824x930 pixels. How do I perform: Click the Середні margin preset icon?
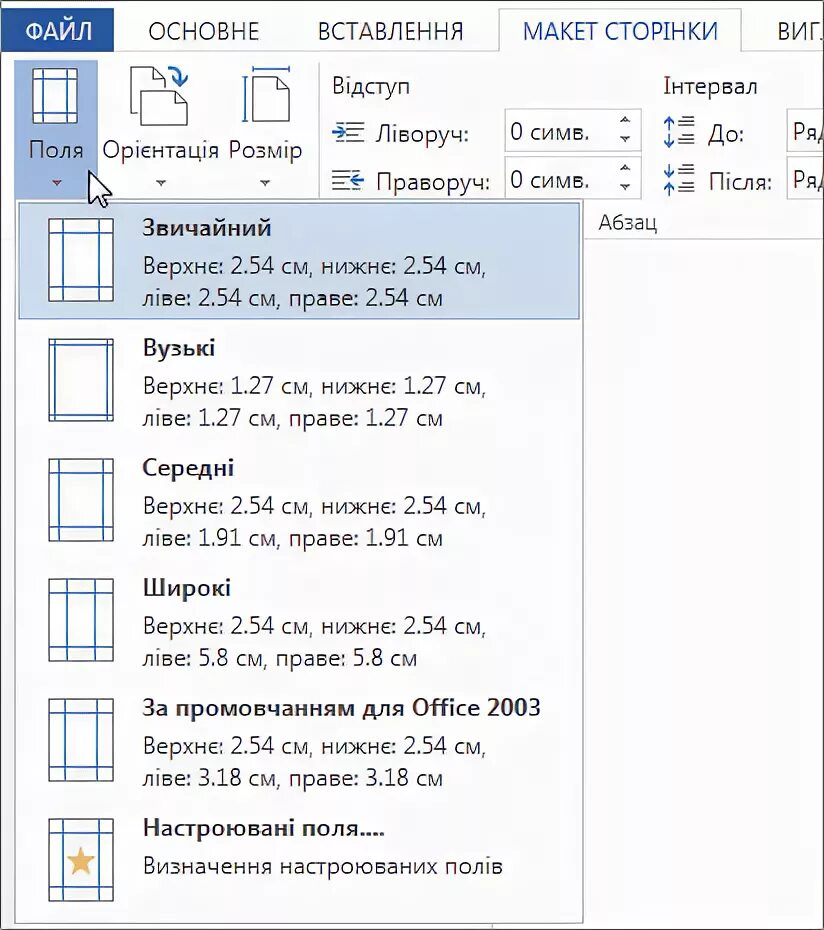coord(80,500)
